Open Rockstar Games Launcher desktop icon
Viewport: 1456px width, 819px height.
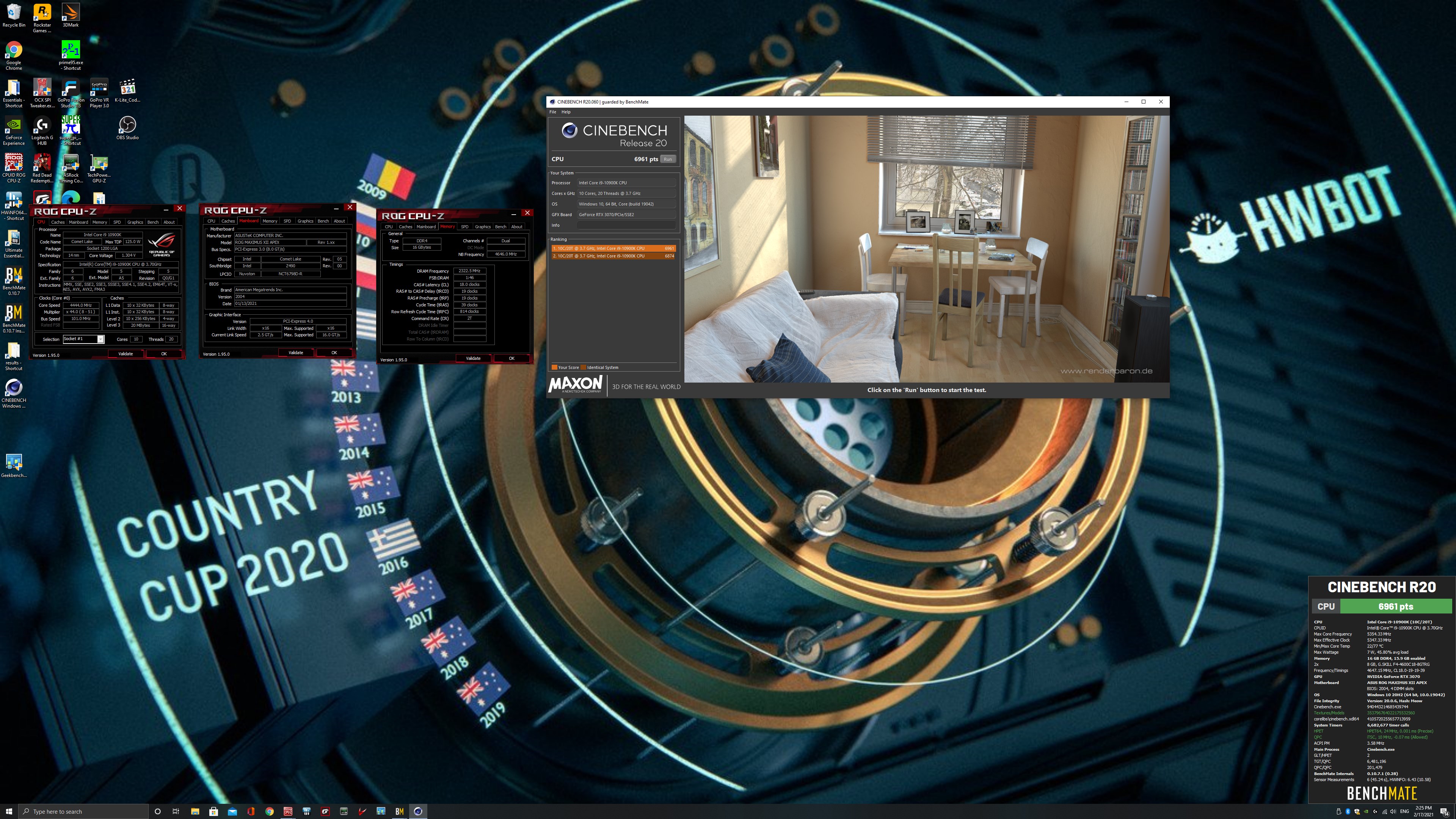(x=42, y=18)
